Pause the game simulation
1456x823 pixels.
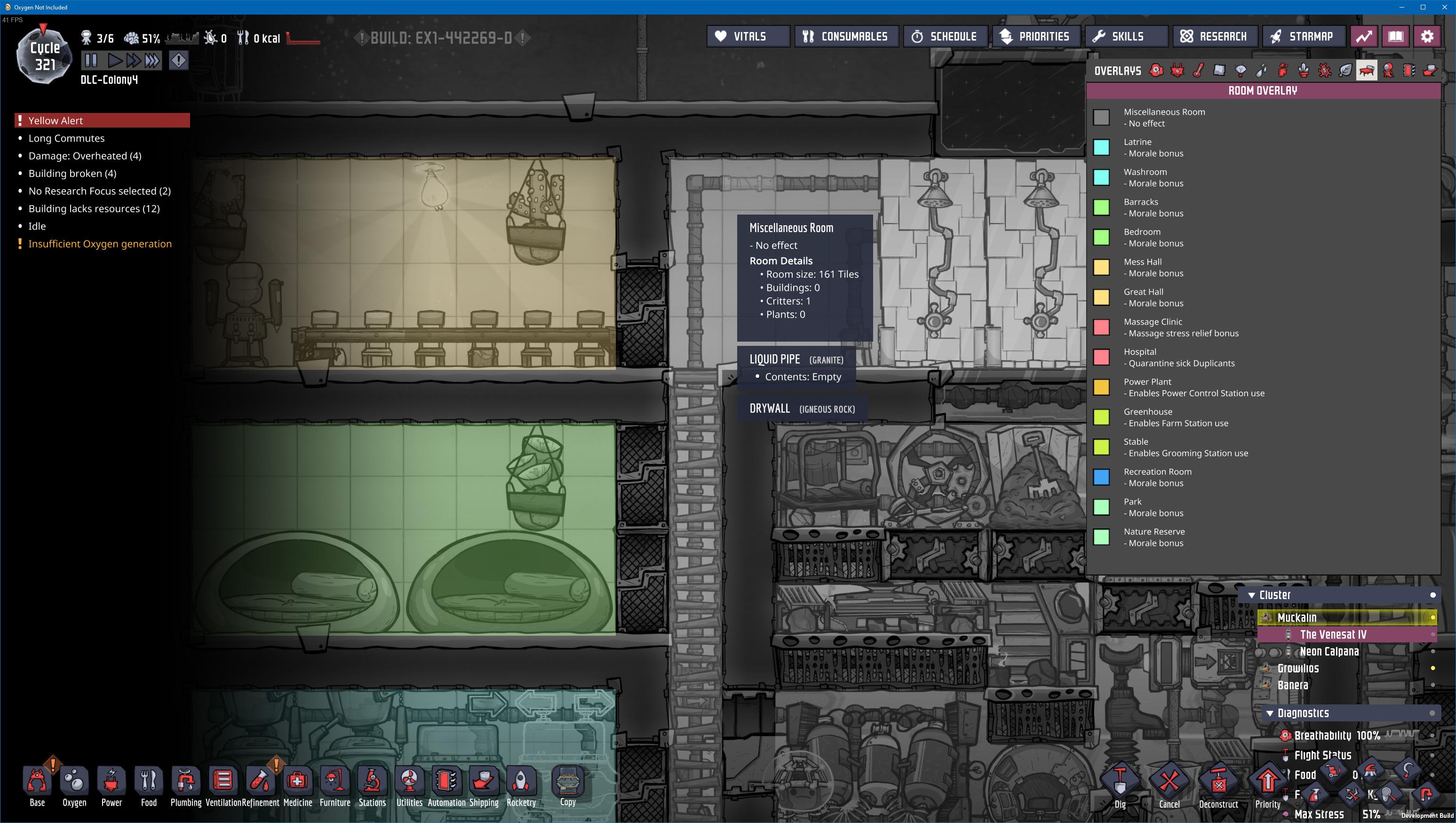pos(91,61)
